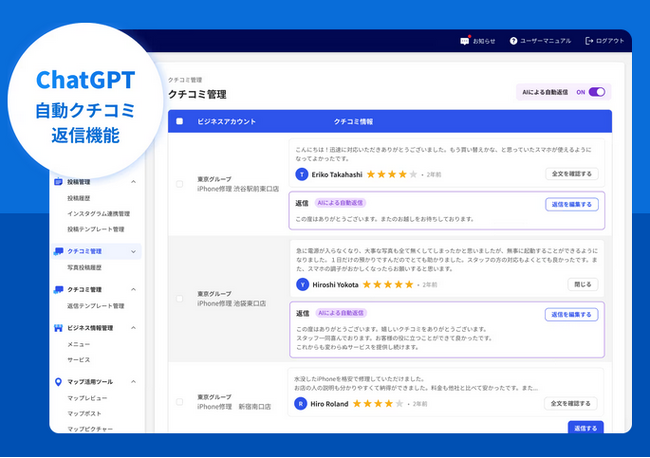Collapse the second クチコミ管理 section chevron
The height and width of the screenshot is (458, 650).
(x=133, y=289)
